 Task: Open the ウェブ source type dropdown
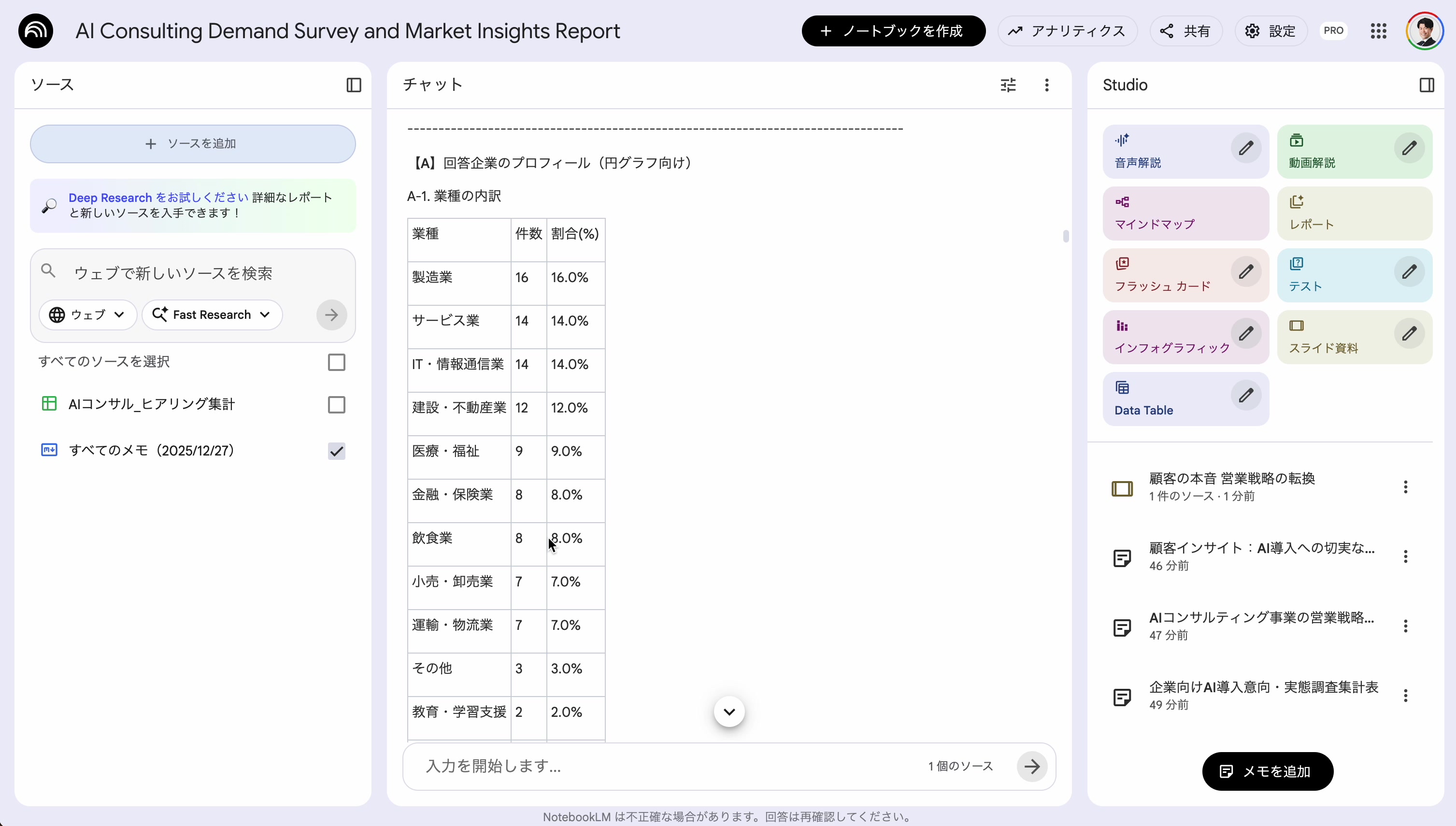(87, 315)
